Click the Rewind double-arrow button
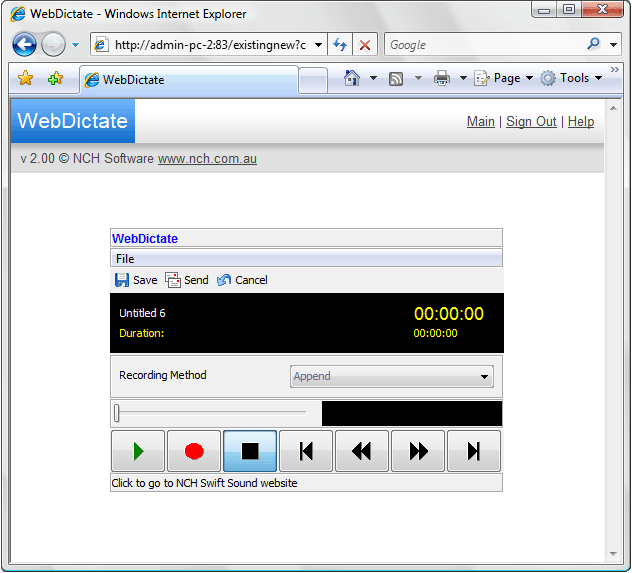The image size is (632, 573). tap(362, 451)
